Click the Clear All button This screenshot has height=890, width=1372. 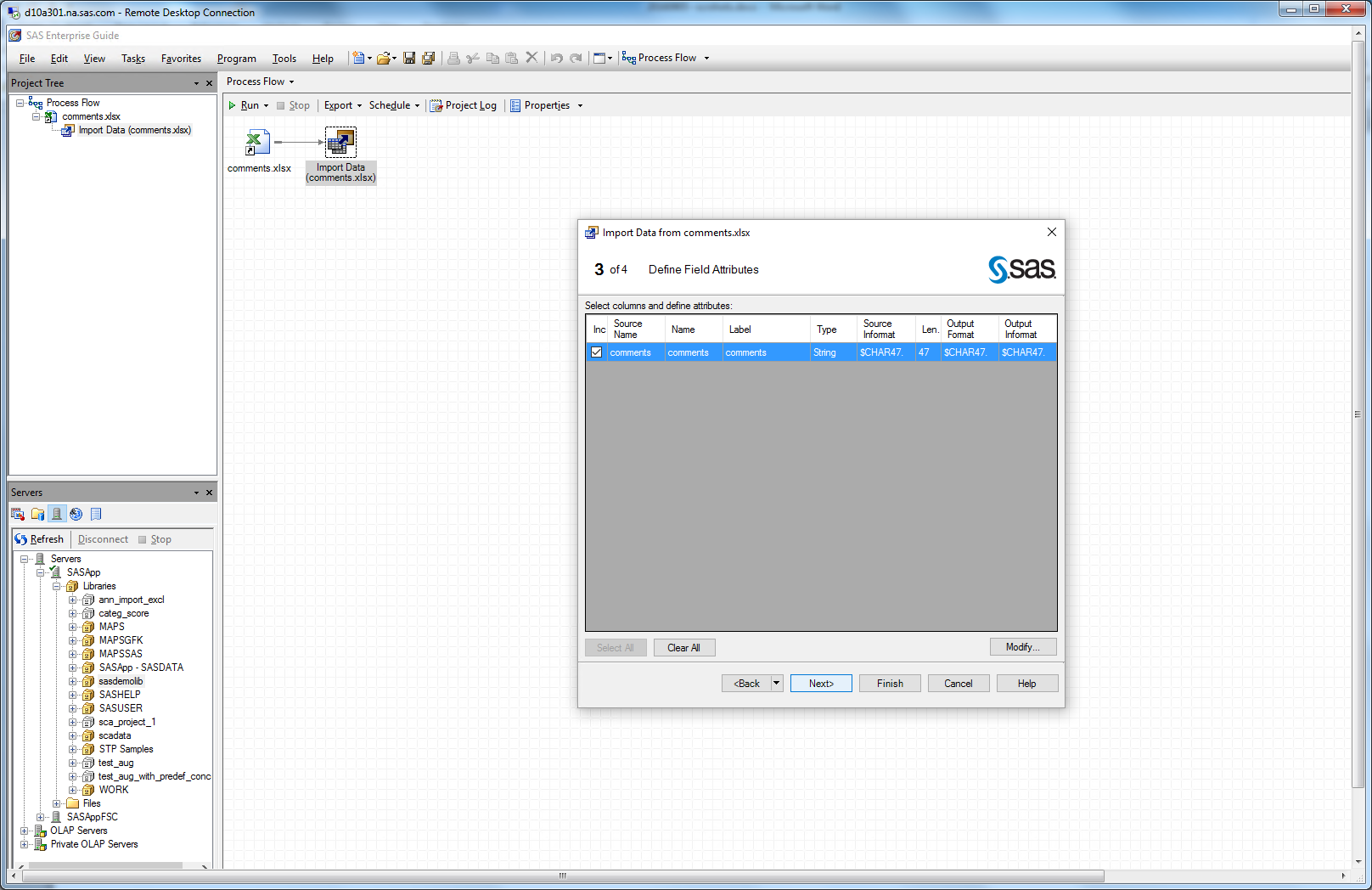click(x=683, y=648)
